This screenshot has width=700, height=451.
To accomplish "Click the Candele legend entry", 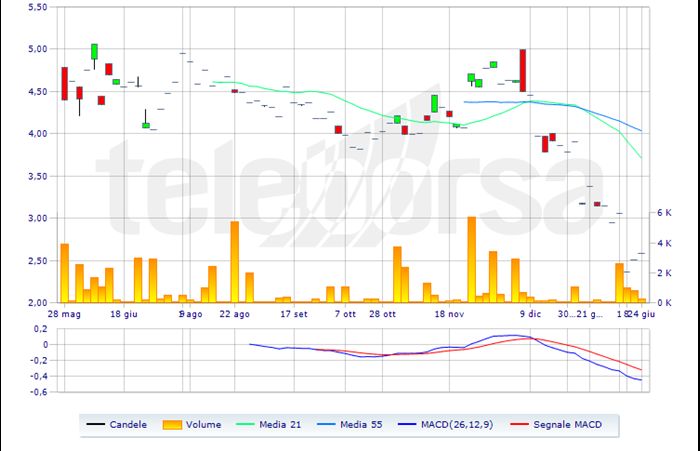I will [x=117, y=425].
